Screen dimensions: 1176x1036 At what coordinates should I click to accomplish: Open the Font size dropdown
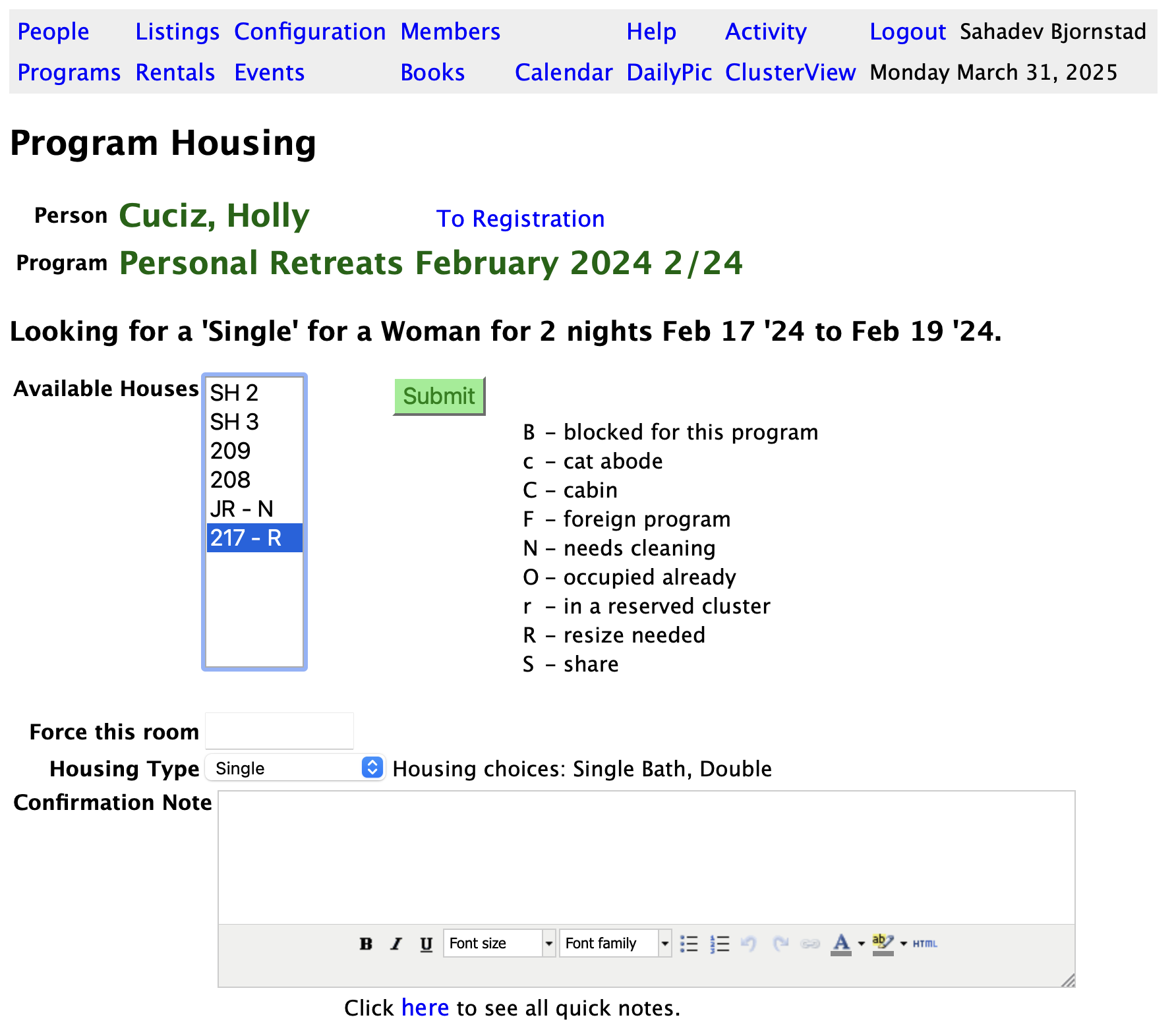(x=499, y=944)
